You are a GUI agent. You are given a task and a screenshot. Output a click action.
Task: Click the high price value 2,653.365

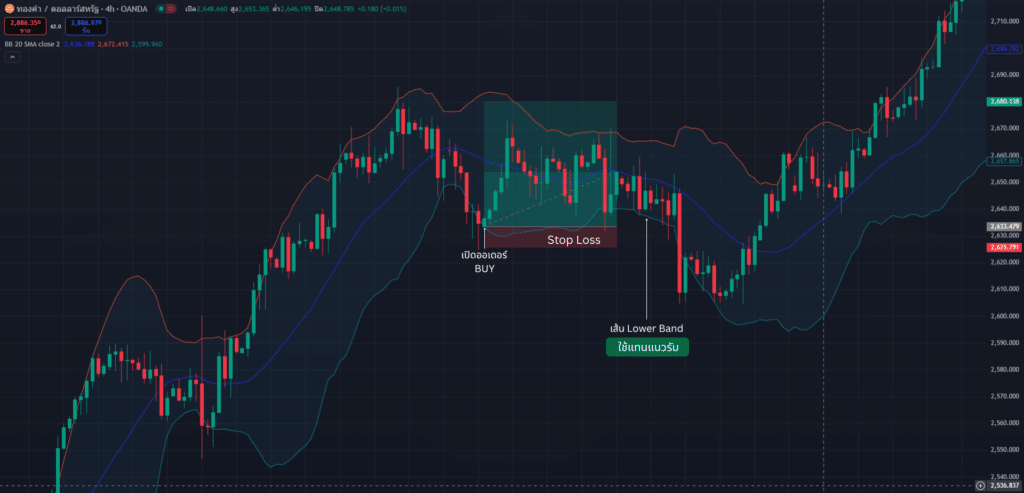pos(253,9)
